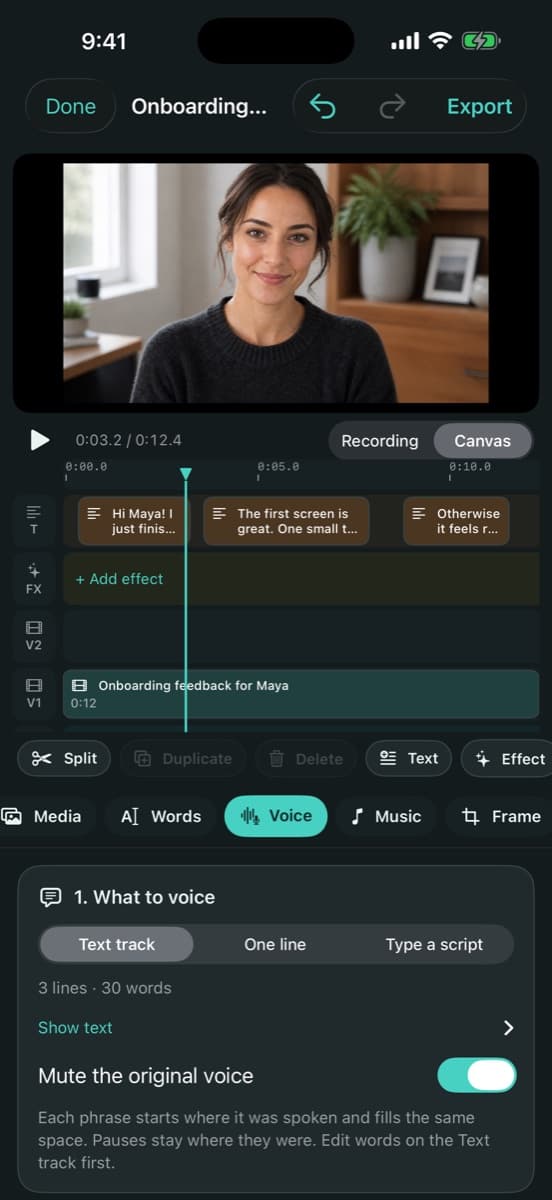
Task: Redo the last edit
Action: pyautogui.click(x=393, y=106)
